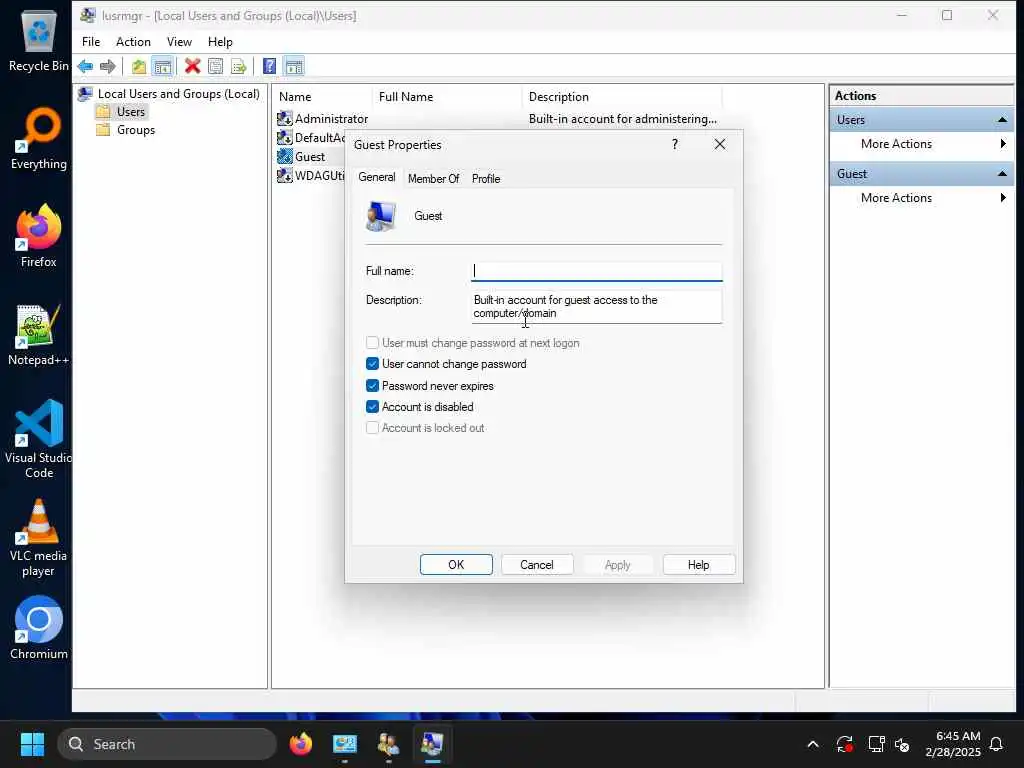The image size is (1024, 768).
Task: Collapse the Guest section in Actions pane
Action: point(1002,174)
